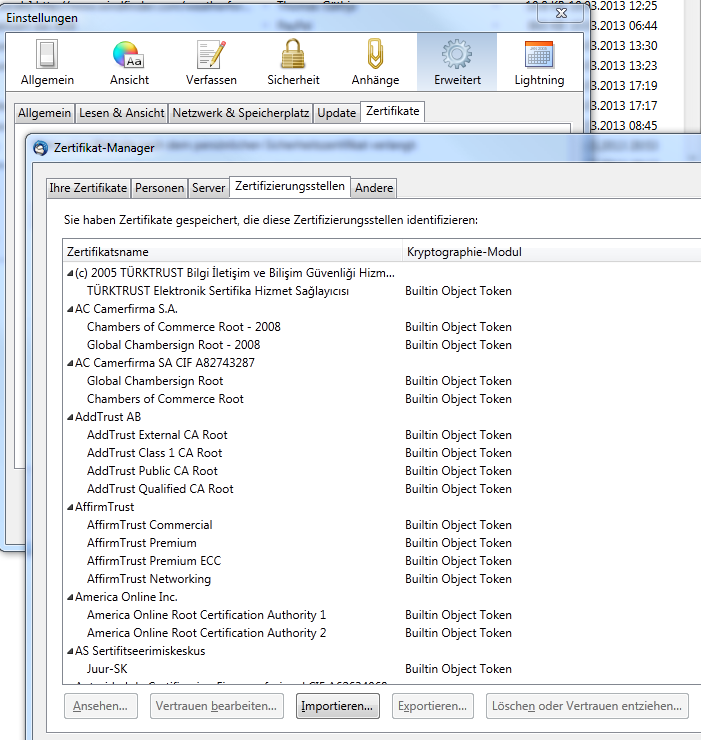
Task: Collapse the AffirmTrust group
Action: (70, 507)
